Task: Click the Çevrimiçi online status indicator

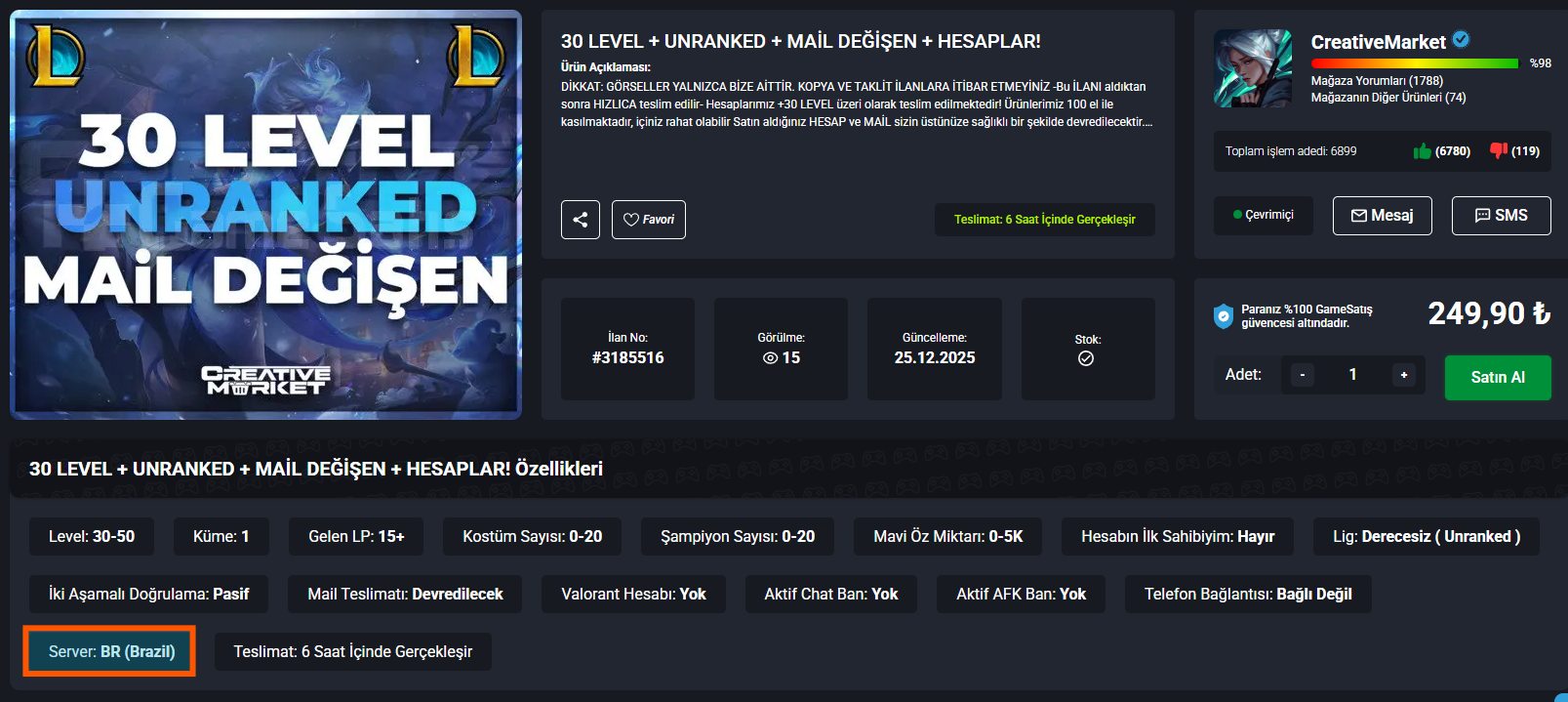Action: (x=1264, y=215)
